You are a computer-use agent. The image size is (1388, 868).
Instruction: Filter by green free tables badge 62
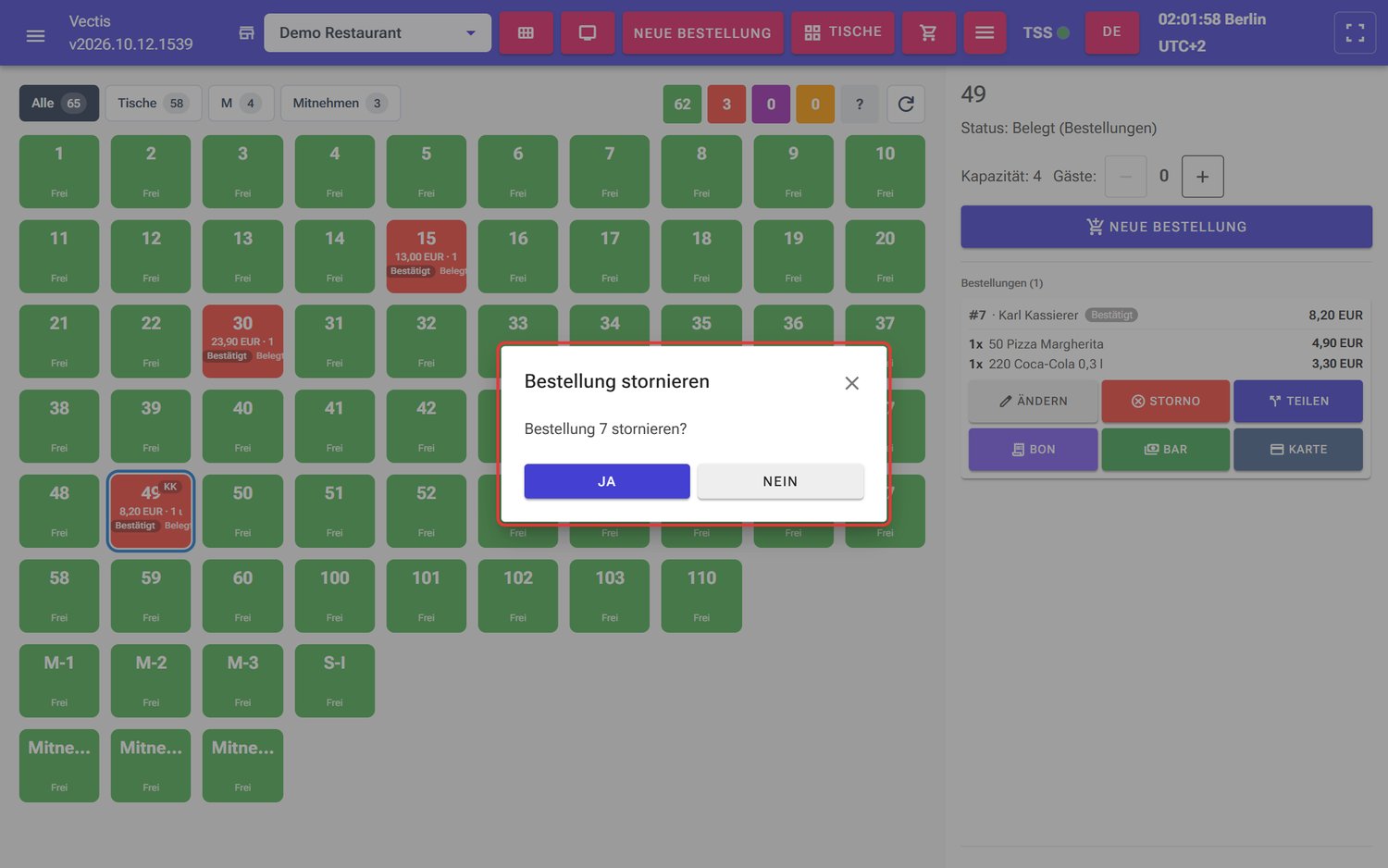click(682, 104)
